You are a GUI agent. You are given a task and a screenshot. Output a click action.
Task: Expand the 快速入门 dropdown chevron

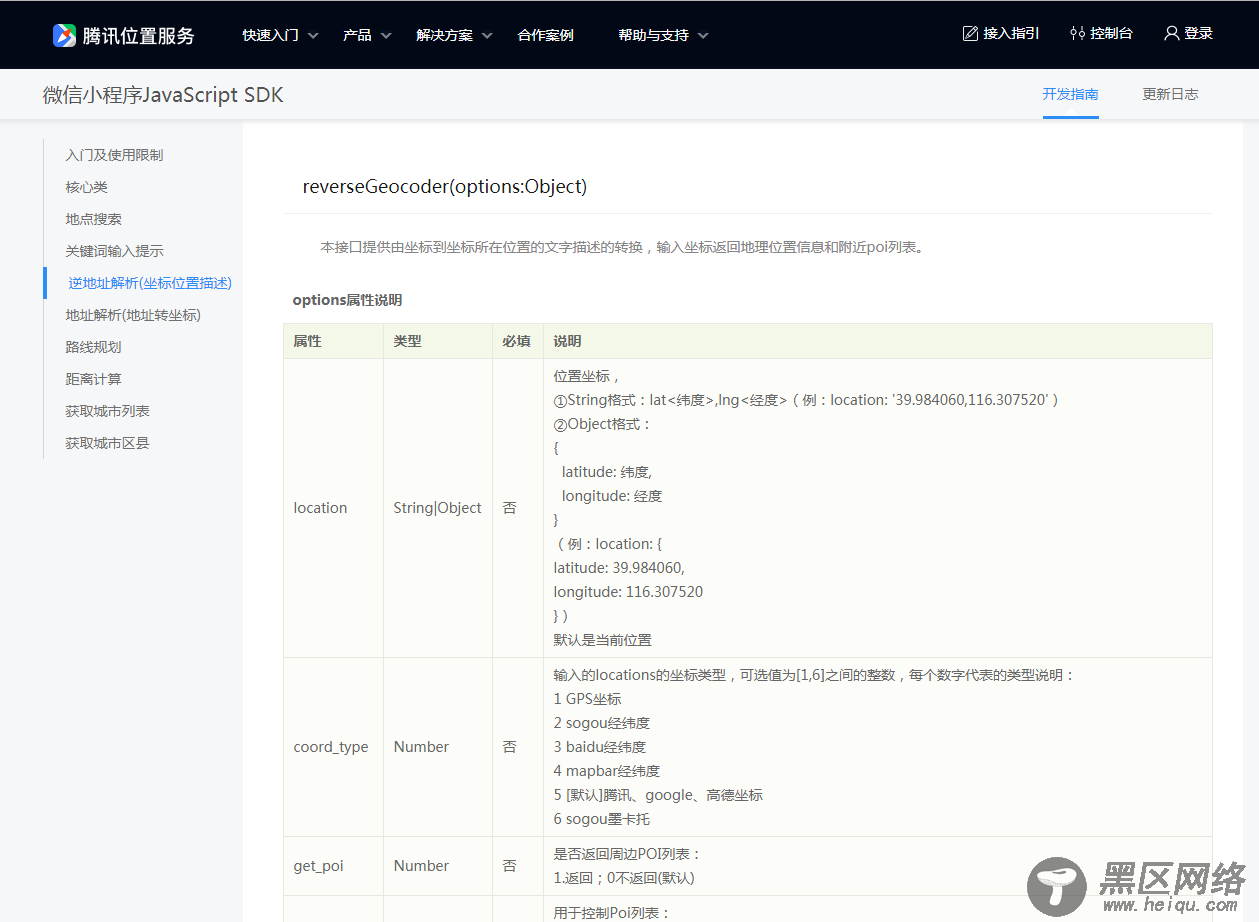(313, 36)
